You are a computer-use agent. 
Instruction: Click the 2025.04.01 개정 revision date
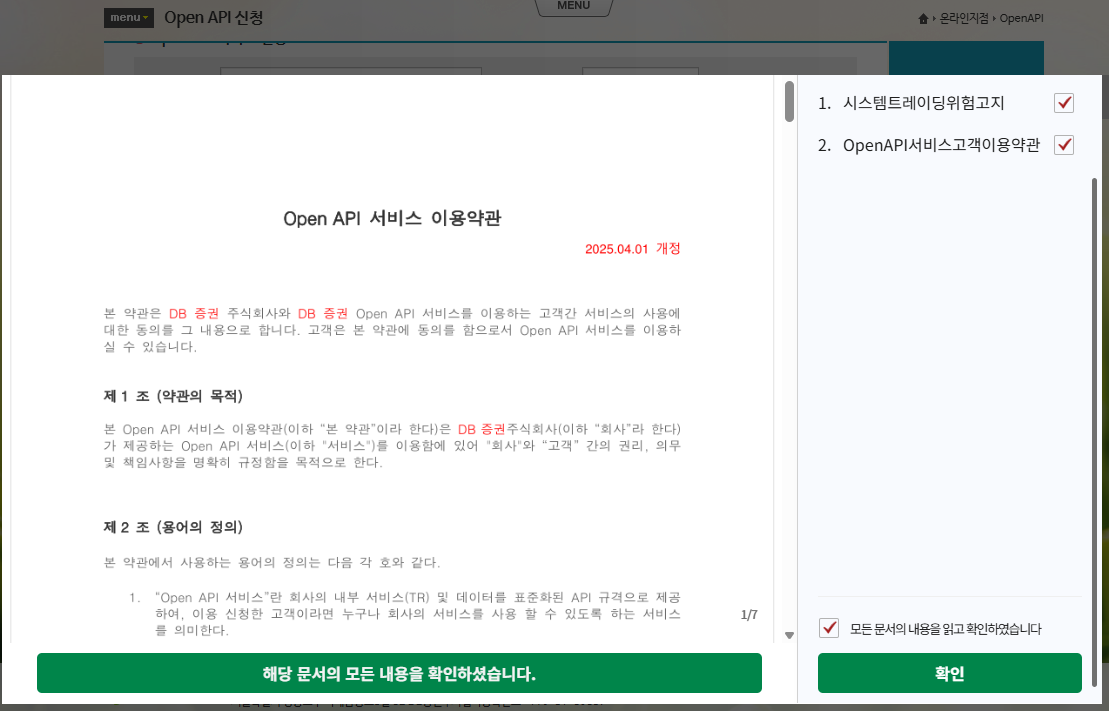click(632, 249)
